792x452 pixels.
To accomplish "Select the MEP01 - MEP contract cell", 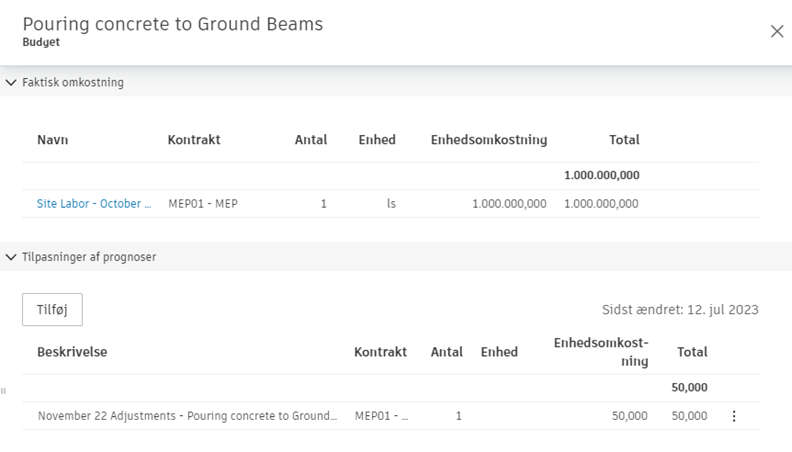I will tap(203, 204).
